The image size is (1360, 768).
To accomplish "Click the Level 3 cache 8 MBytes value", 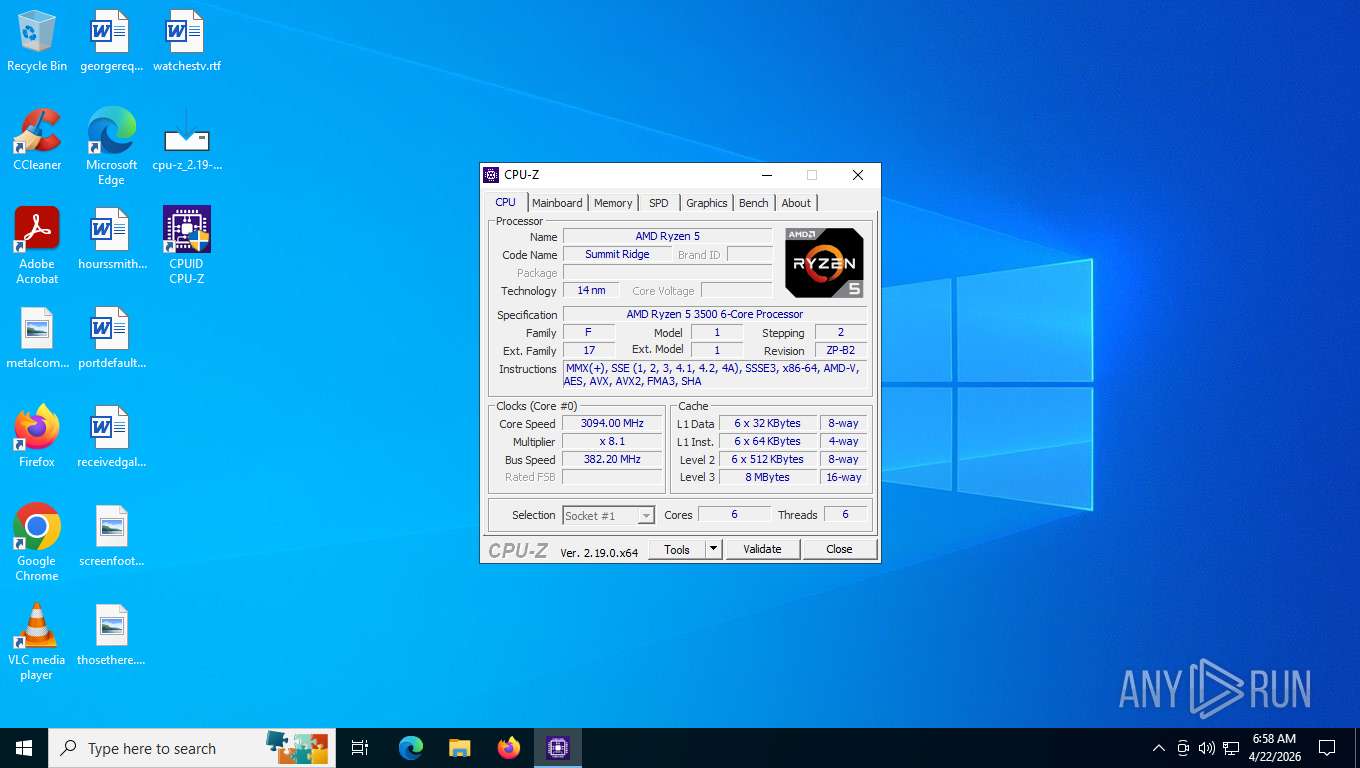I will click(x=767, y=478).
